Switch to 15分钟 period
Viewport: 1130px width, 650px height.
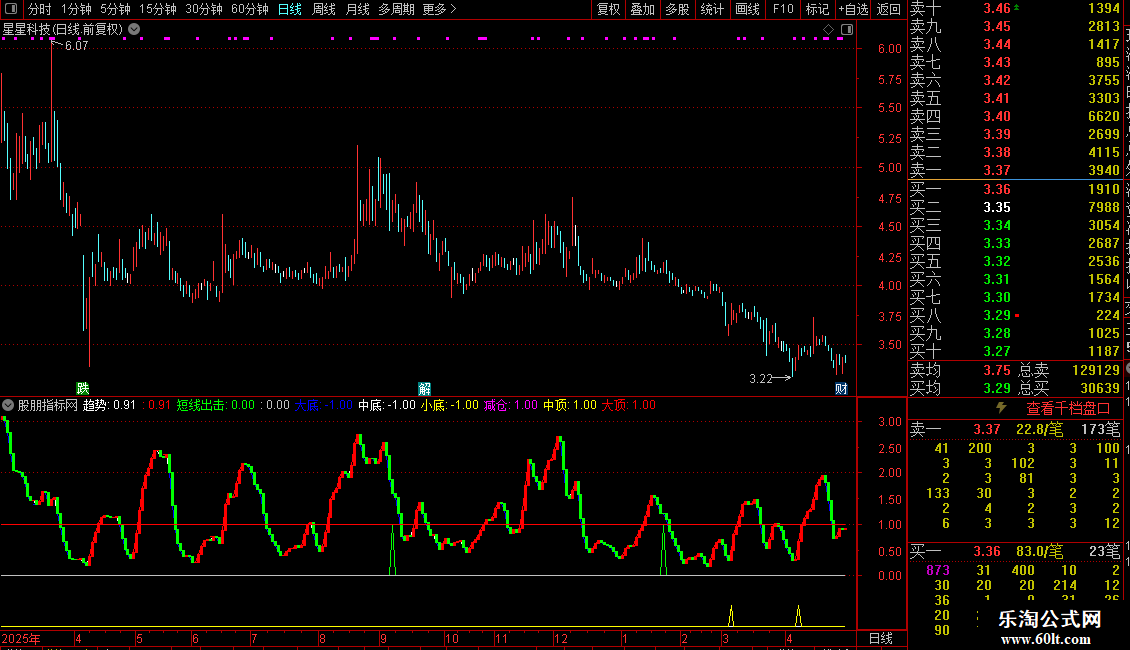157,9
